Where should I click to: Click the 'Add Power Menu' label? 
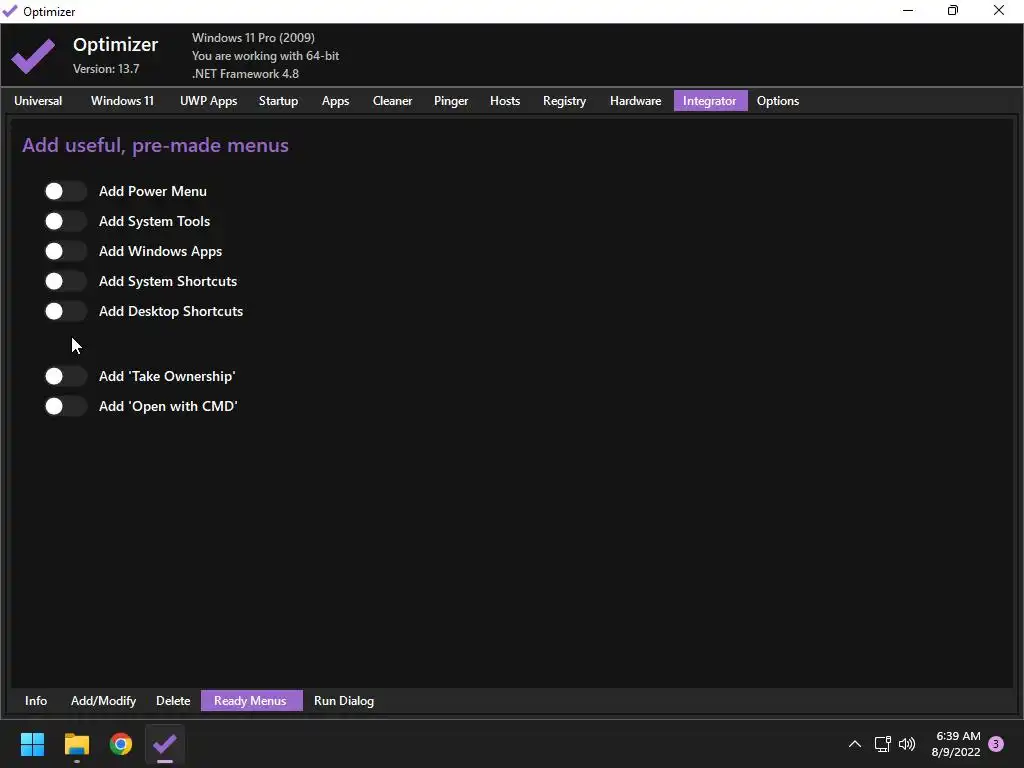coord(153,191)
